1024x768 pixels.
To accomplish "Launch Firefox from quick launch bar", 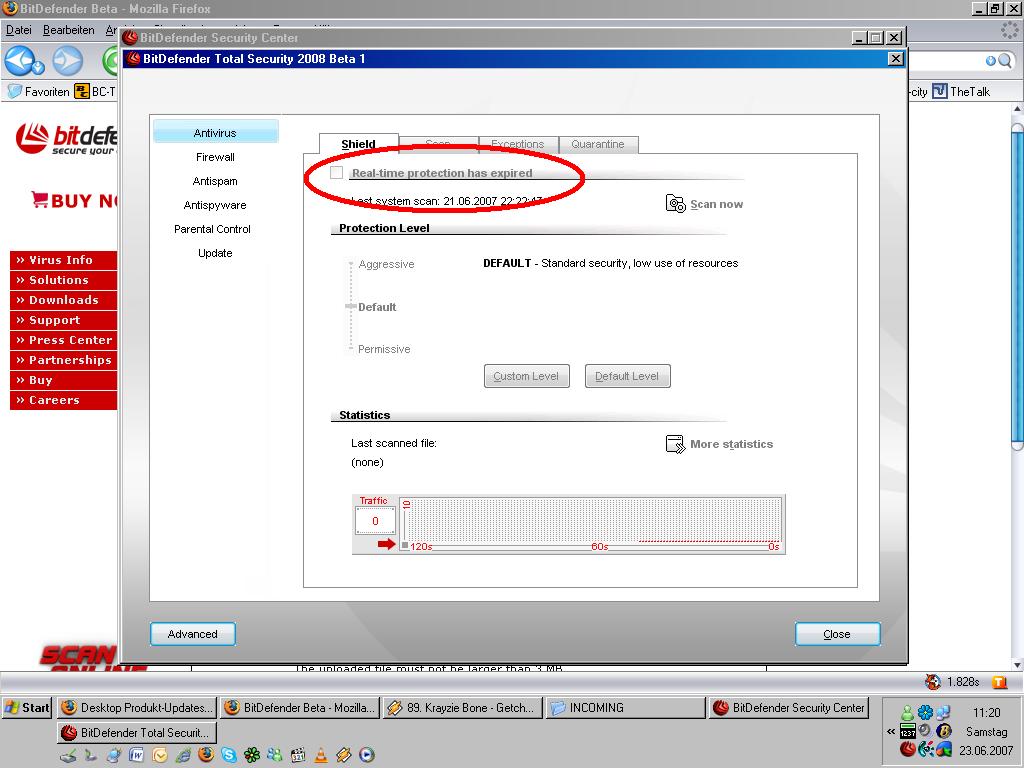I will click(206, 755).
